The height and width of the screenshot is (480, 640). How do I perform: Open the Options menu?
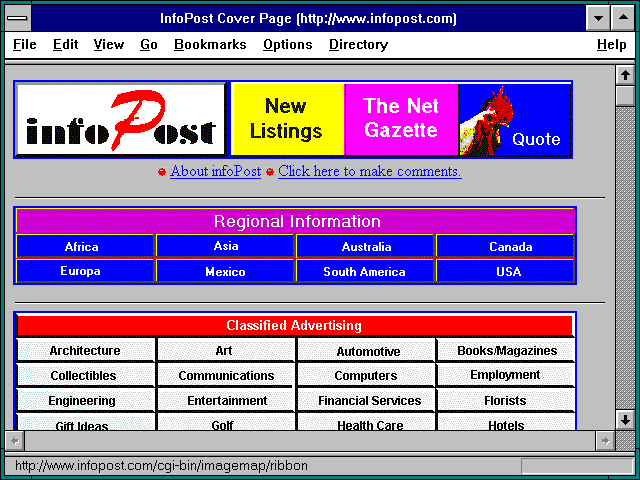288,44
